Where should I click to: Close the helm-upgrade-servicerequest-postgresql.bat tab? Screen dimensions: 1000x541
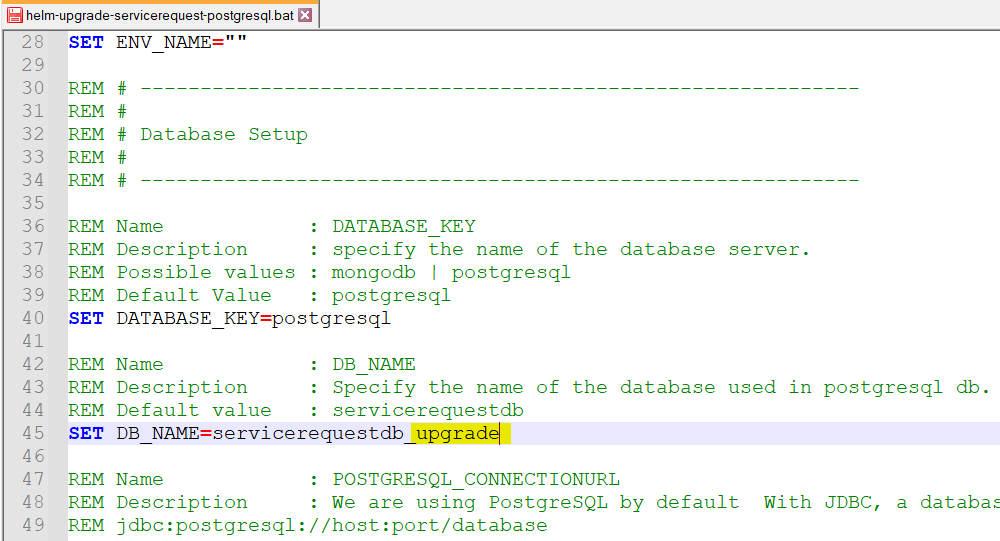point(305,15)
